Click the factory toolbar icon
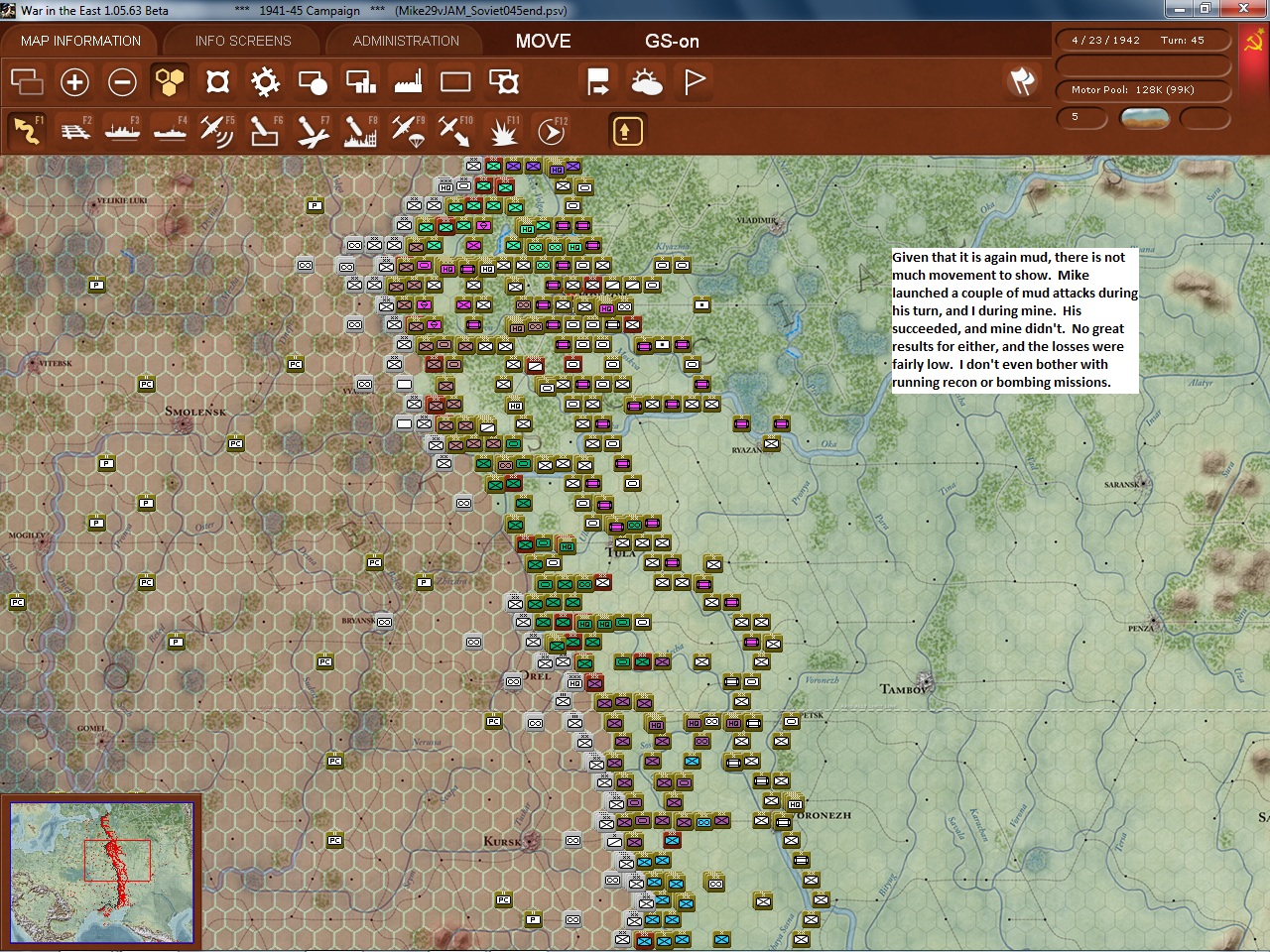1270x952 pixels. (408, 81)
